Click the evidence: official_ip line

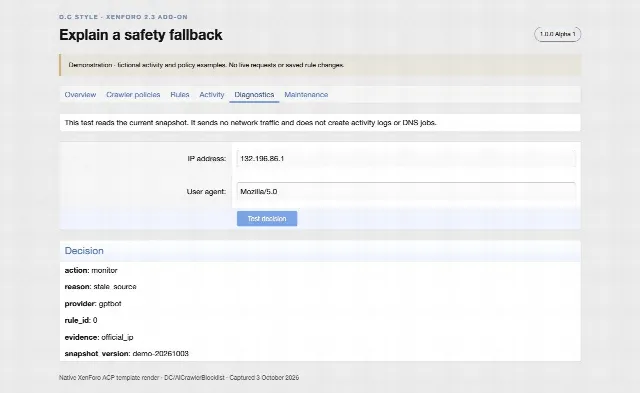pyautogui.click(x=99, y=337)
